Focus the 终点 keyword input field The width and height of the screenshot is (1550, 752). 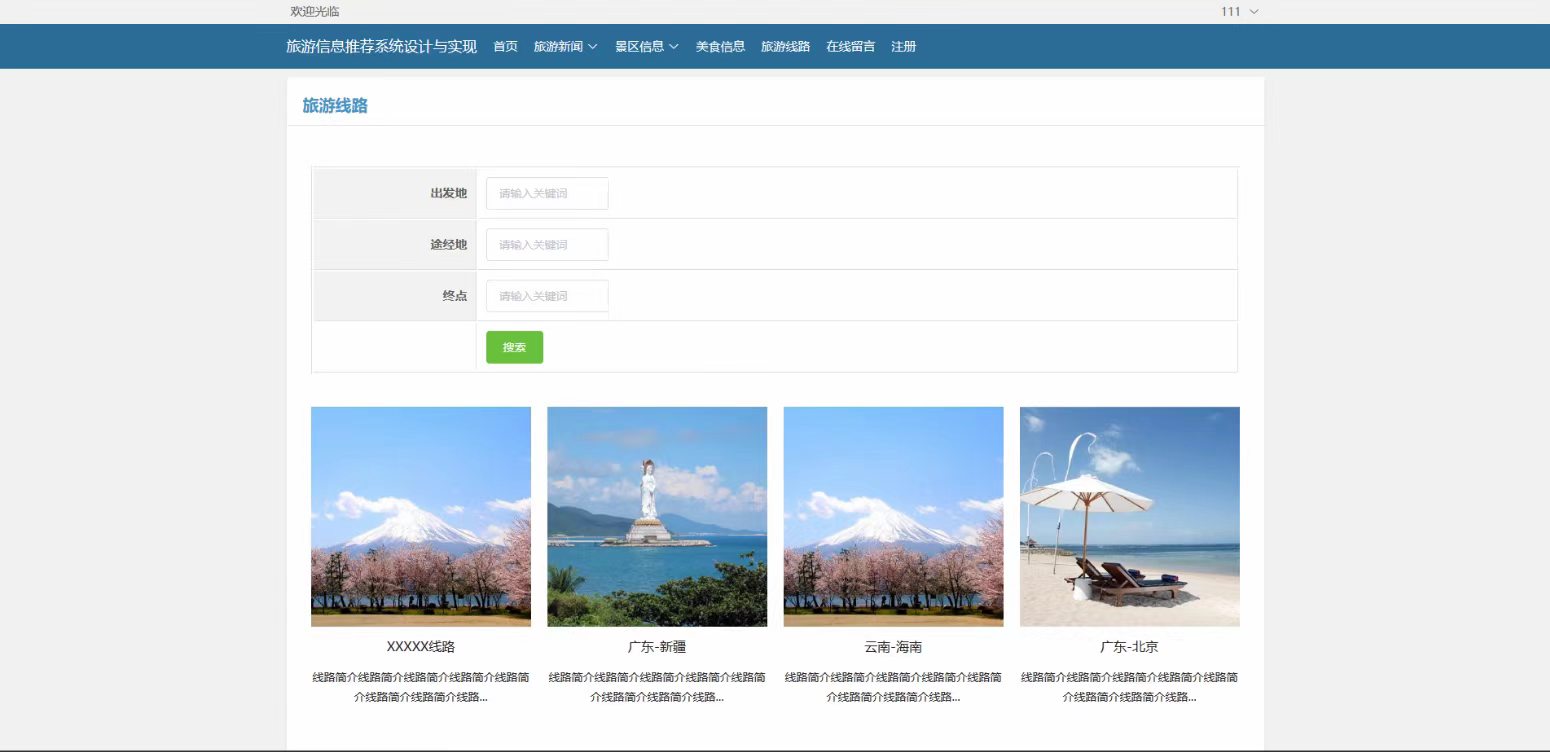coord(547,296)
